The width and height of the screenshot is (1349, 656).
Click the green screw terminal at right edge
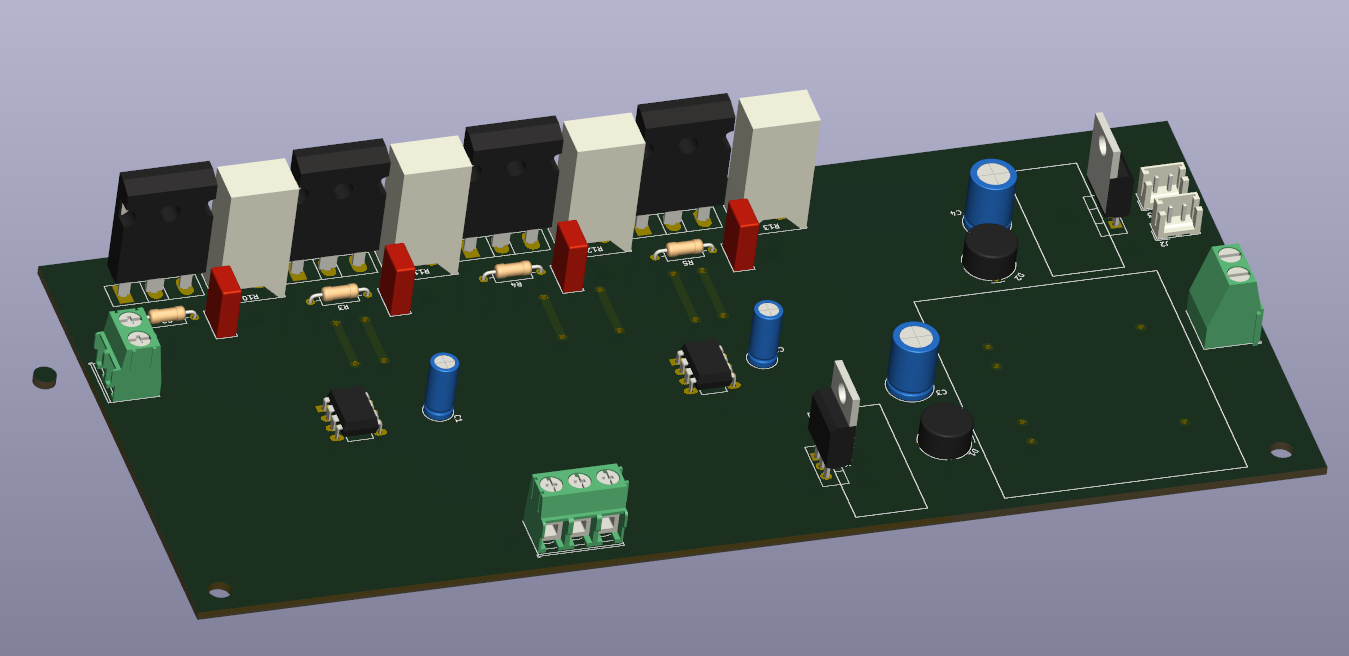coord(1224,297)
